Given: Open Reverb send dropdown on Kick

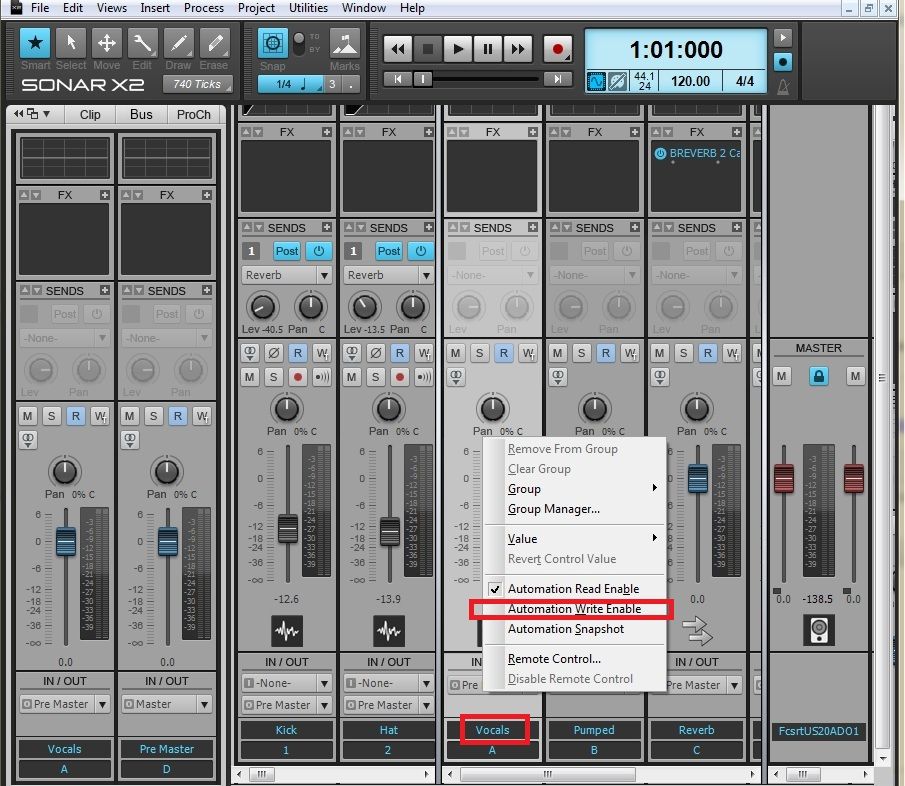Looking at the screenshot, I should (x=287, y=275).
